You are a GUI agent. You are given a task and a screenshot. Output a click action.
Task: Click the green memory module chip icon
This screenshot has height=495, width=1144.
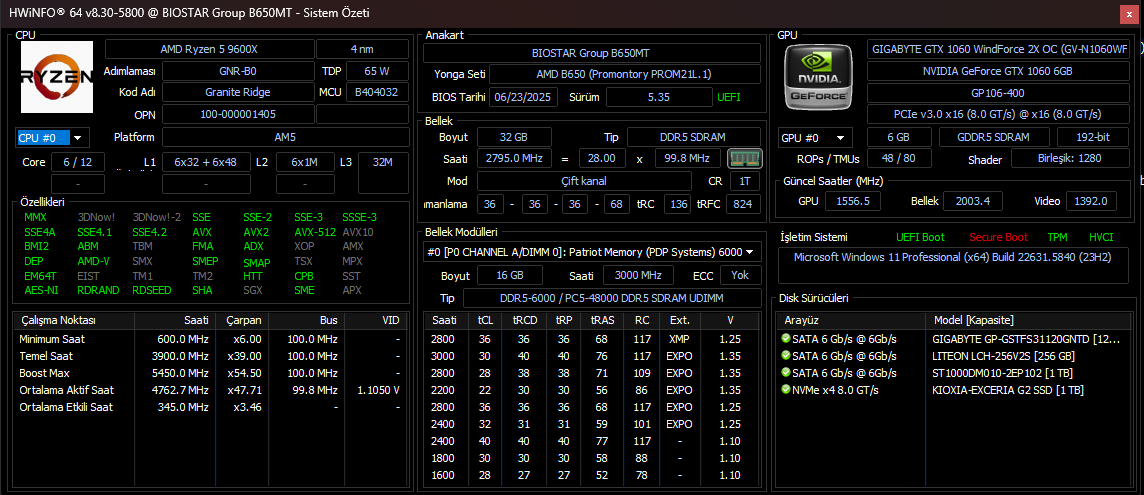[x=744, y=158]
